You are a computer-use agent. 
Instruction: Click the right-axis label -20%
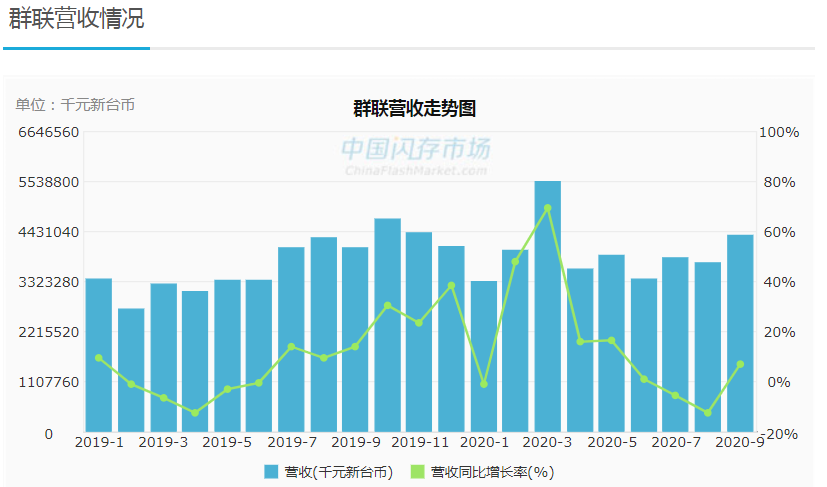pyautogui.click(x=780, y=434)
